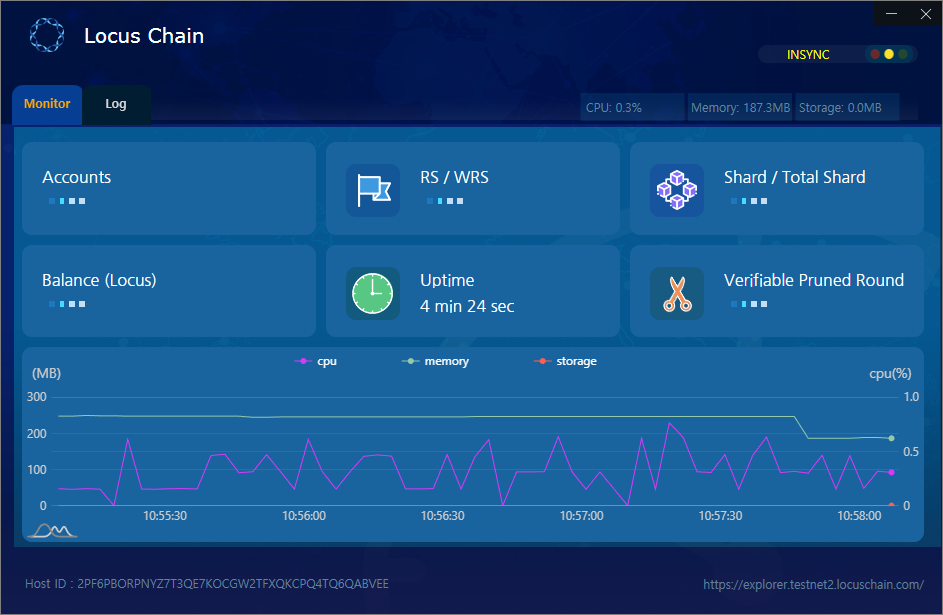Click the RS / WRS flag icon
Screen dimensions: 943x615
coord(373,190)
